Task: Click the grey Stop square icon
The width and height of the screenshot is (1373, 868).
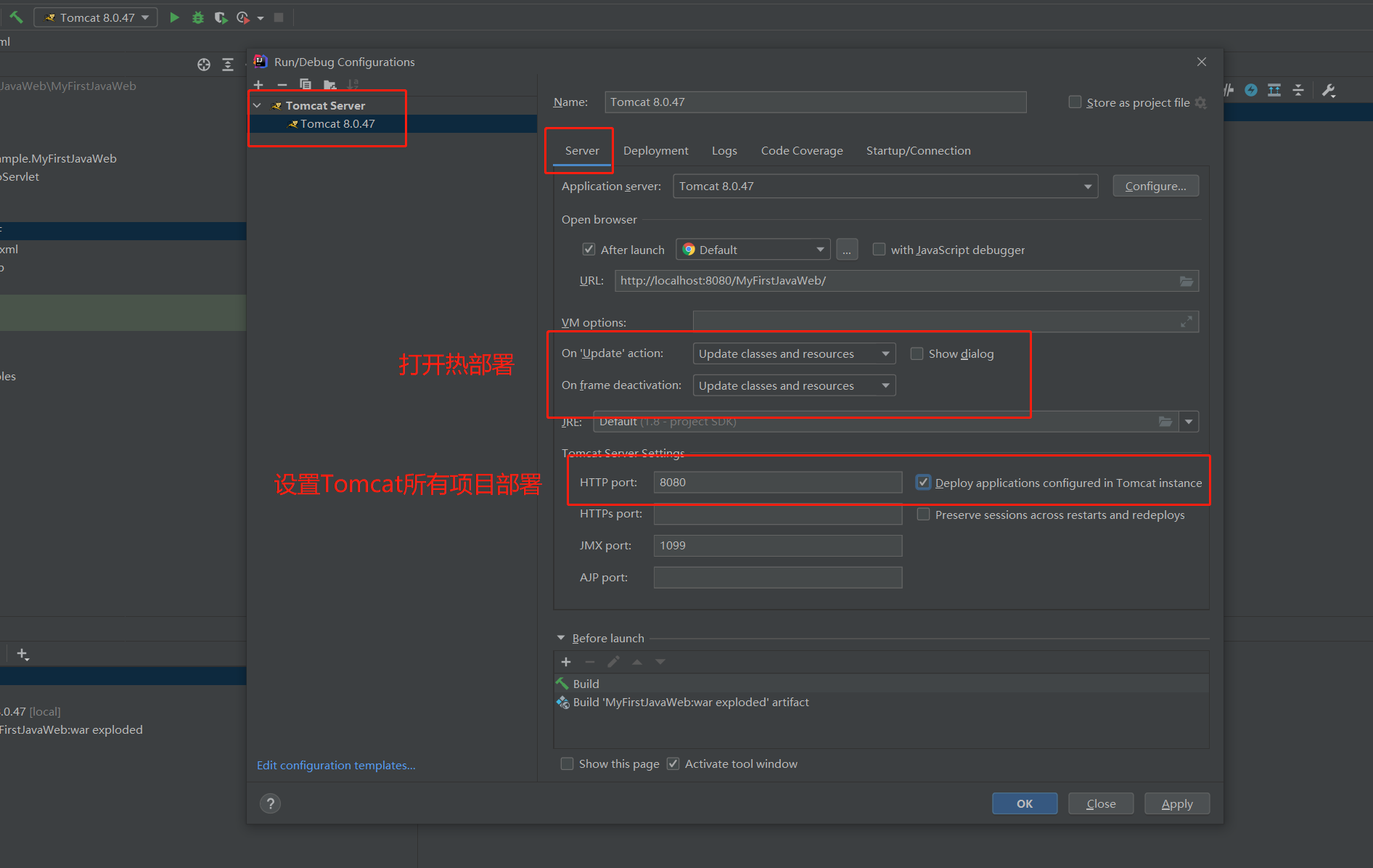Action: tap(279, 17)
